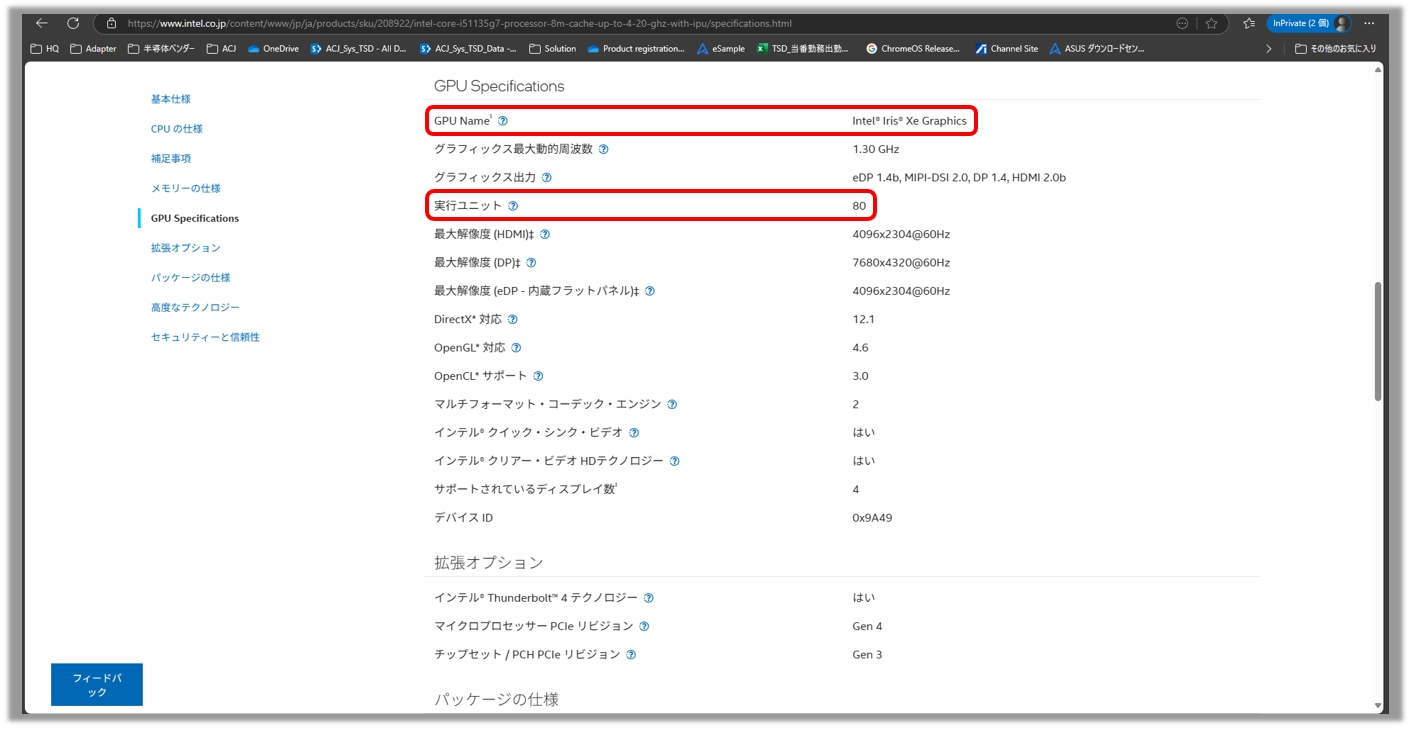Jump to 補足事項 section
The width and height of the screenshot is (1413, 730).
(171, 158)
